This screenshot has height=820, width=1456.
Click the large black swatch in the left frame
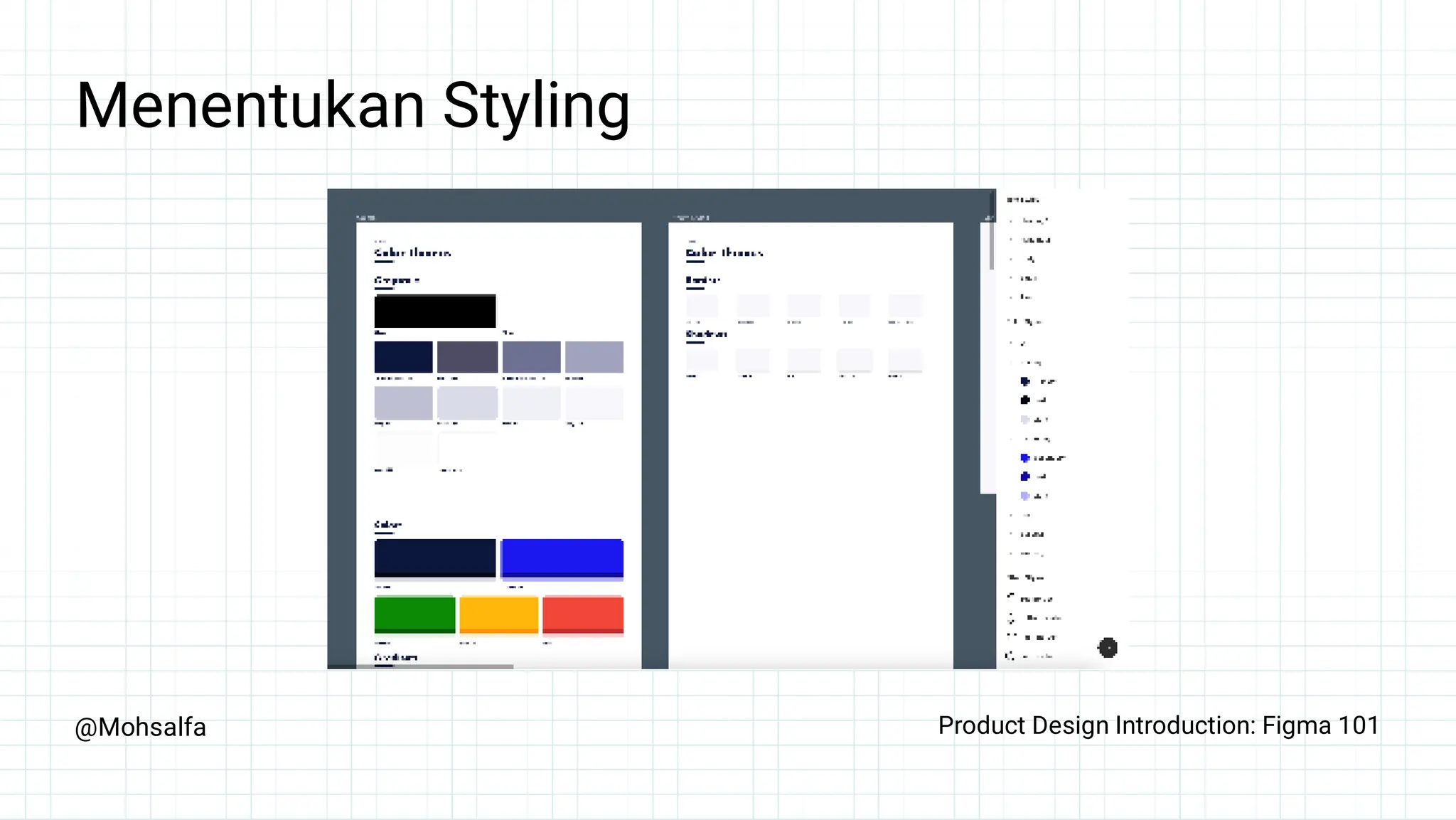[x=434, y=312]
